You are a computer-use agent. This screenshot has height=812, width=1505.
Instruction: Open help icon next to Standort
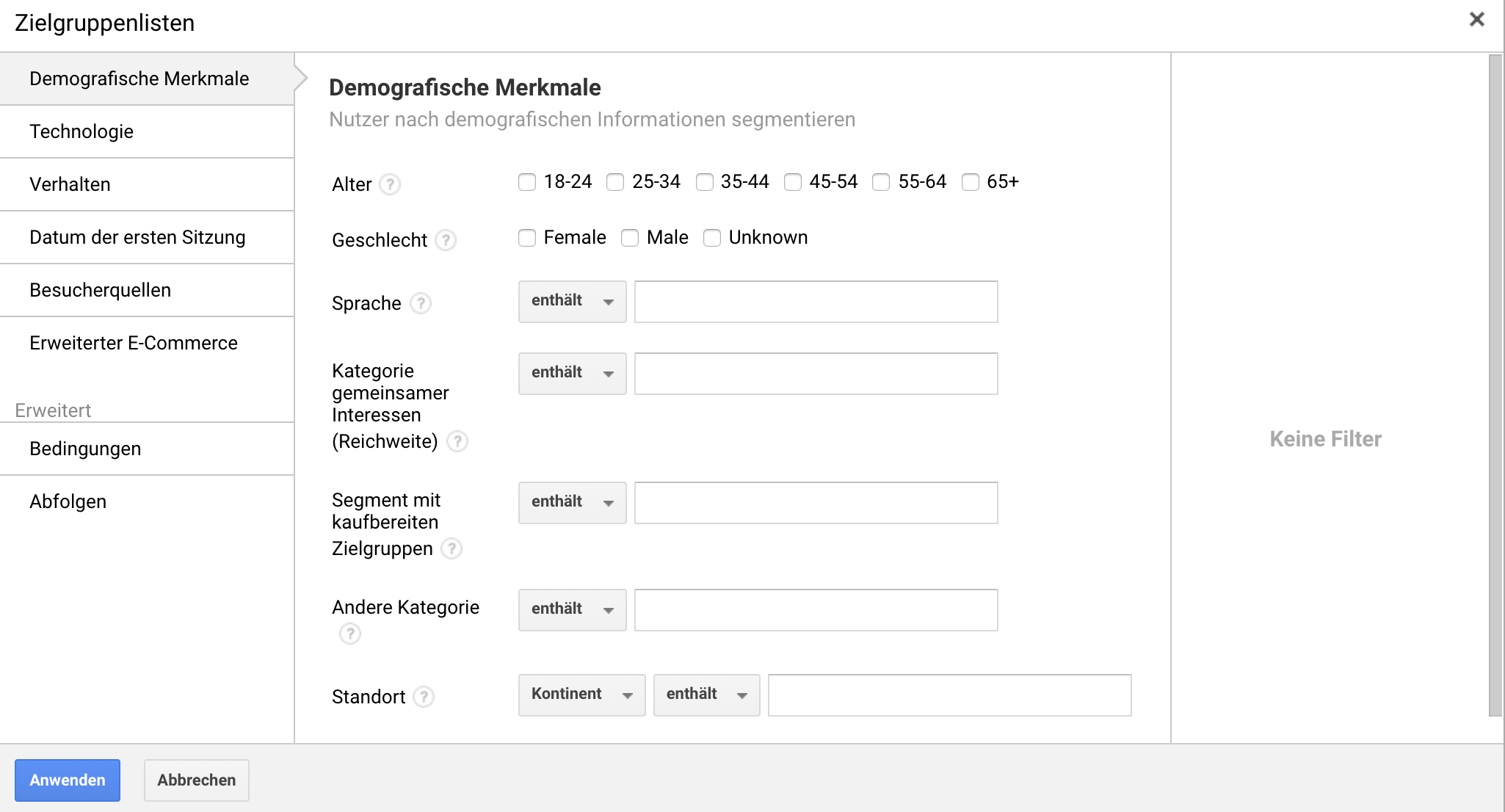424,697
